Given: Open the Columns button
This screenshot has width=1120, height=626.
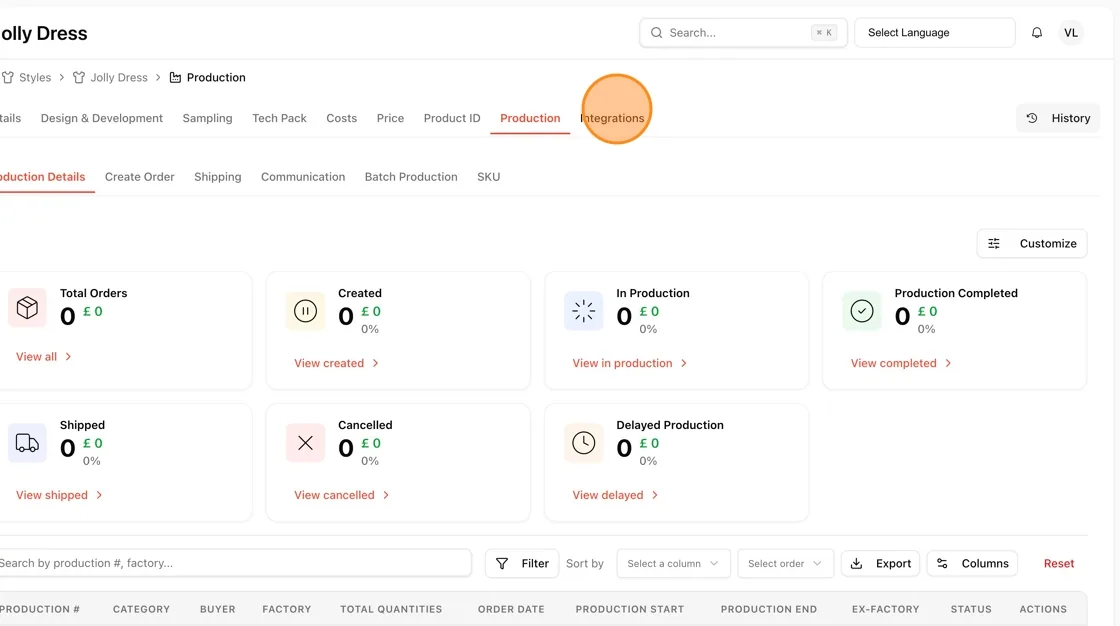Looking at the screenshot, I should click(972, 563).
